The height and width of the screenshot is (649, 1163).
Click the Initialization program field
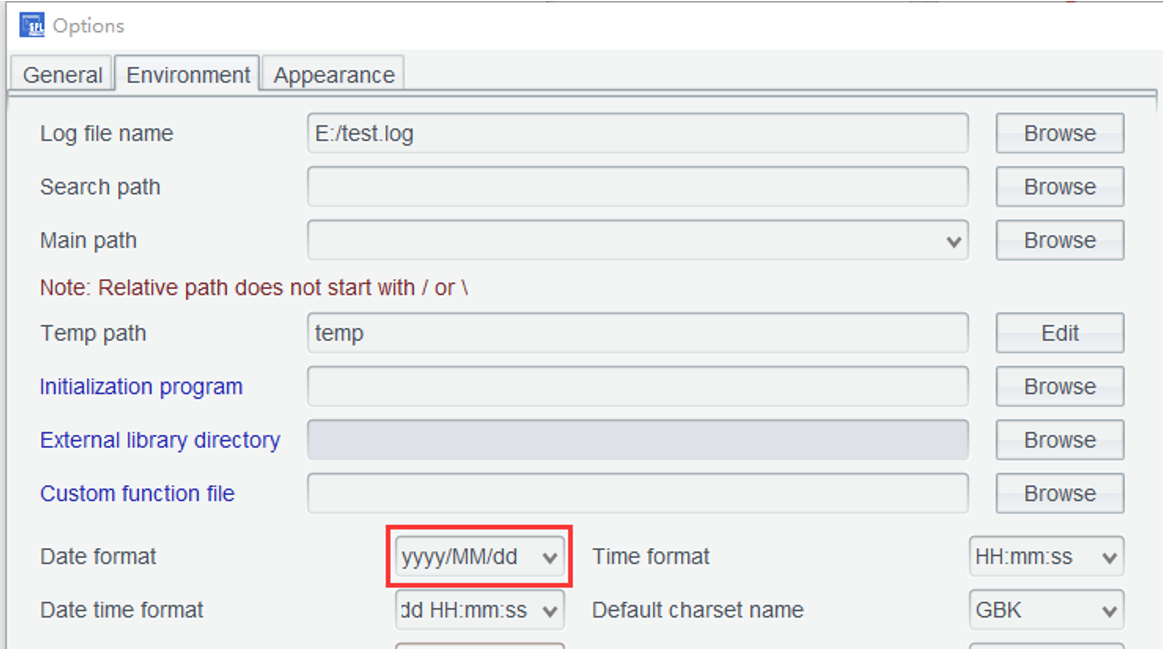coord(637,387)
